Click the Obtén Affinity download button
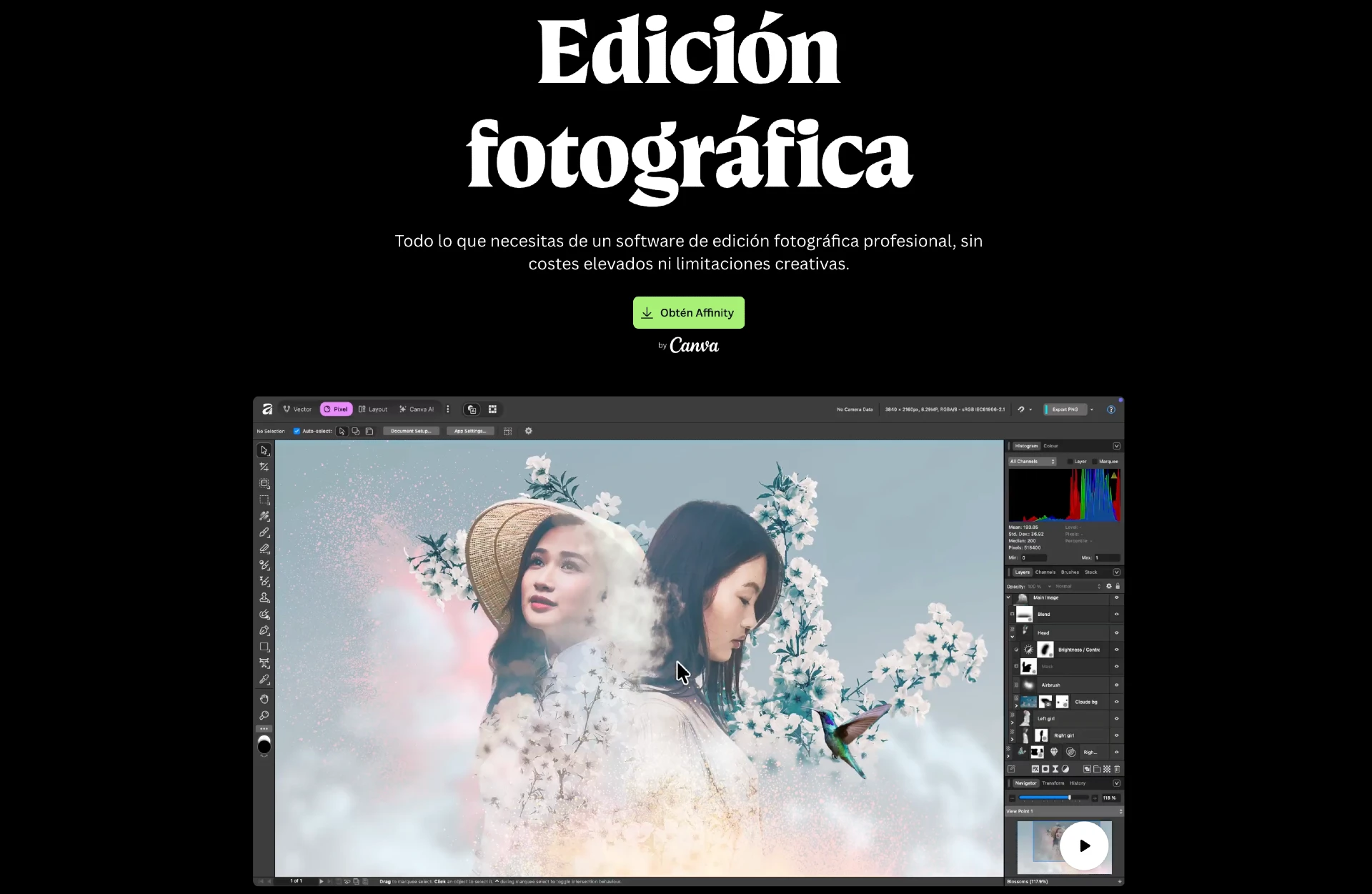1372x894 pixels. point(688,312)
